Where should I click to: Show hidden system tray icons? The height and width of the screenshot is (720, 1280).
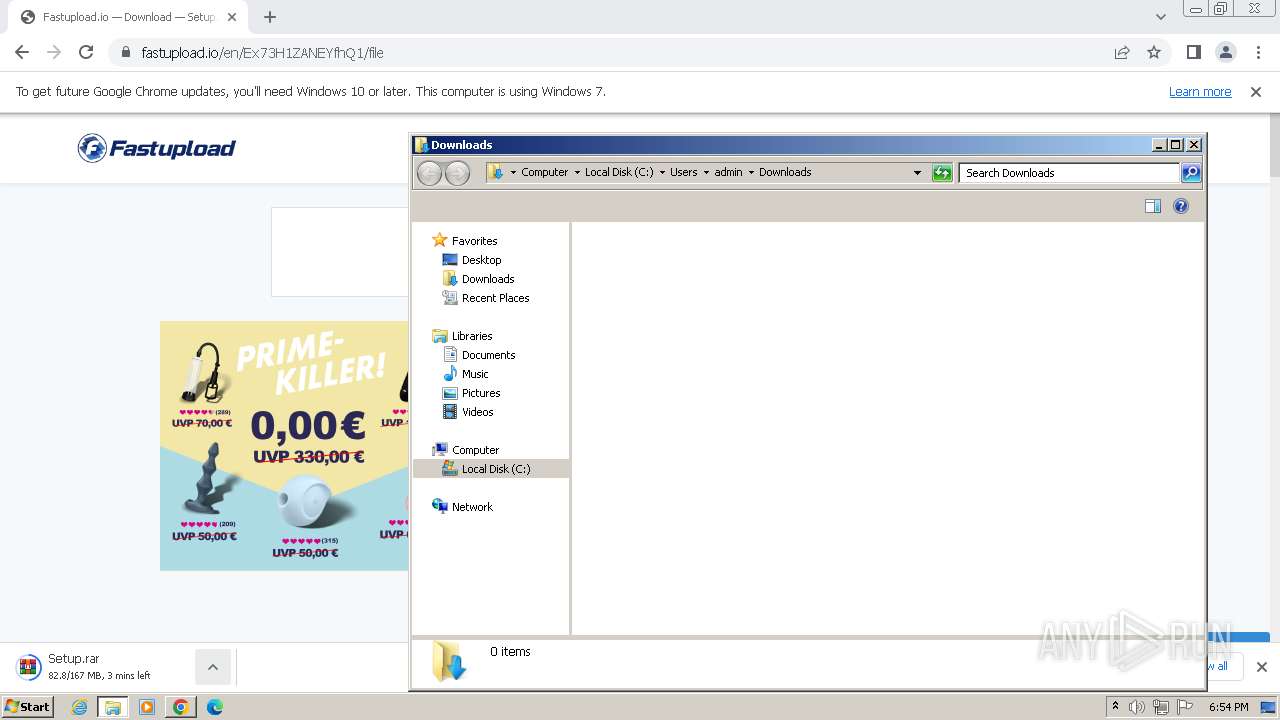coord(1115,707)
